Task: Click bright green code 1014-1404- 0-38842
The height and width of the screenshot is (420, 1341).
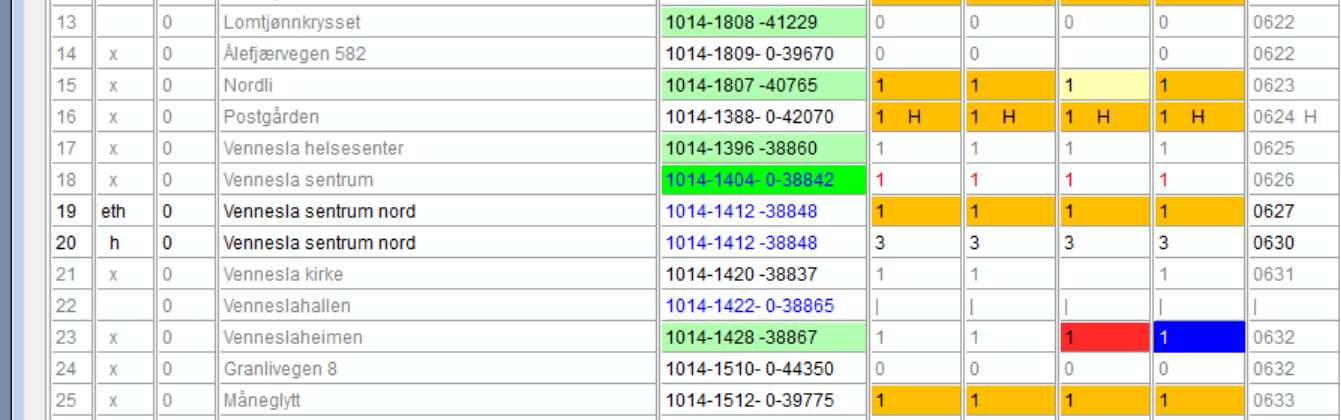Action: coord(763,180)
